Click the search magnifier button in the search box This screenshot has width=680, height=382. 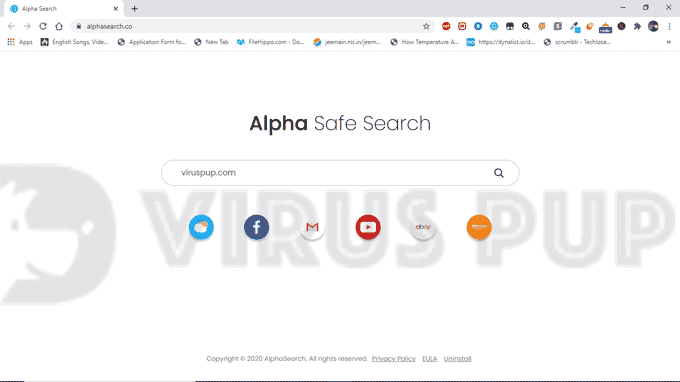pyautogui.click(x=499, y=173)
